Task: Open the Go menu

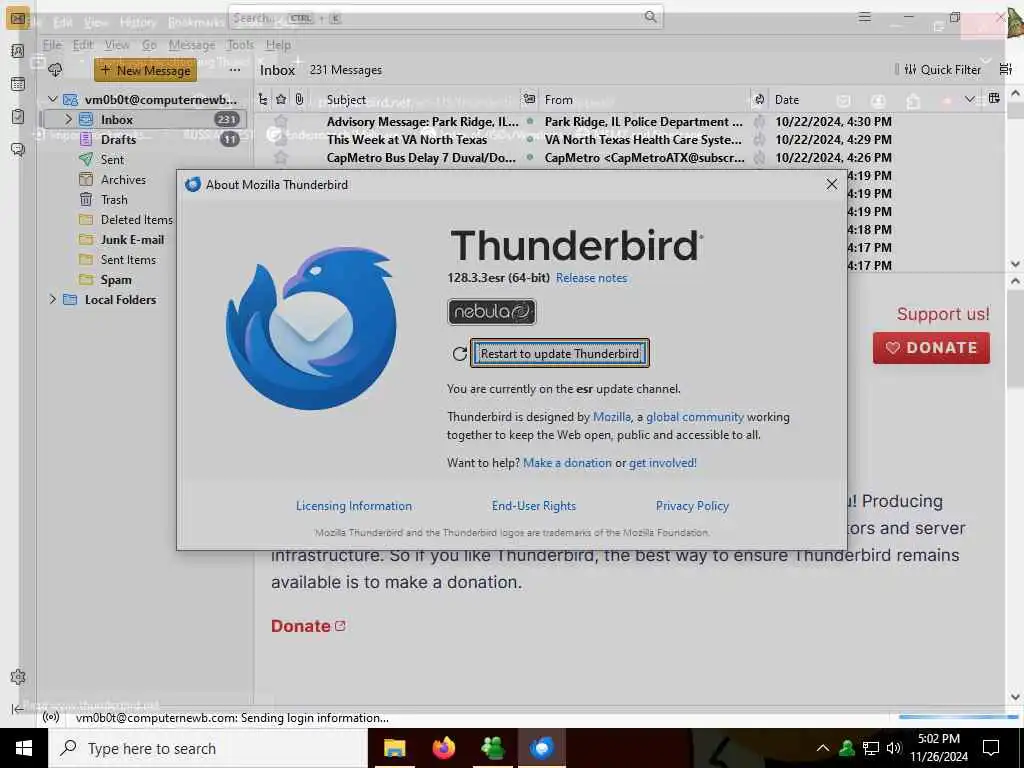Action: 150,45
